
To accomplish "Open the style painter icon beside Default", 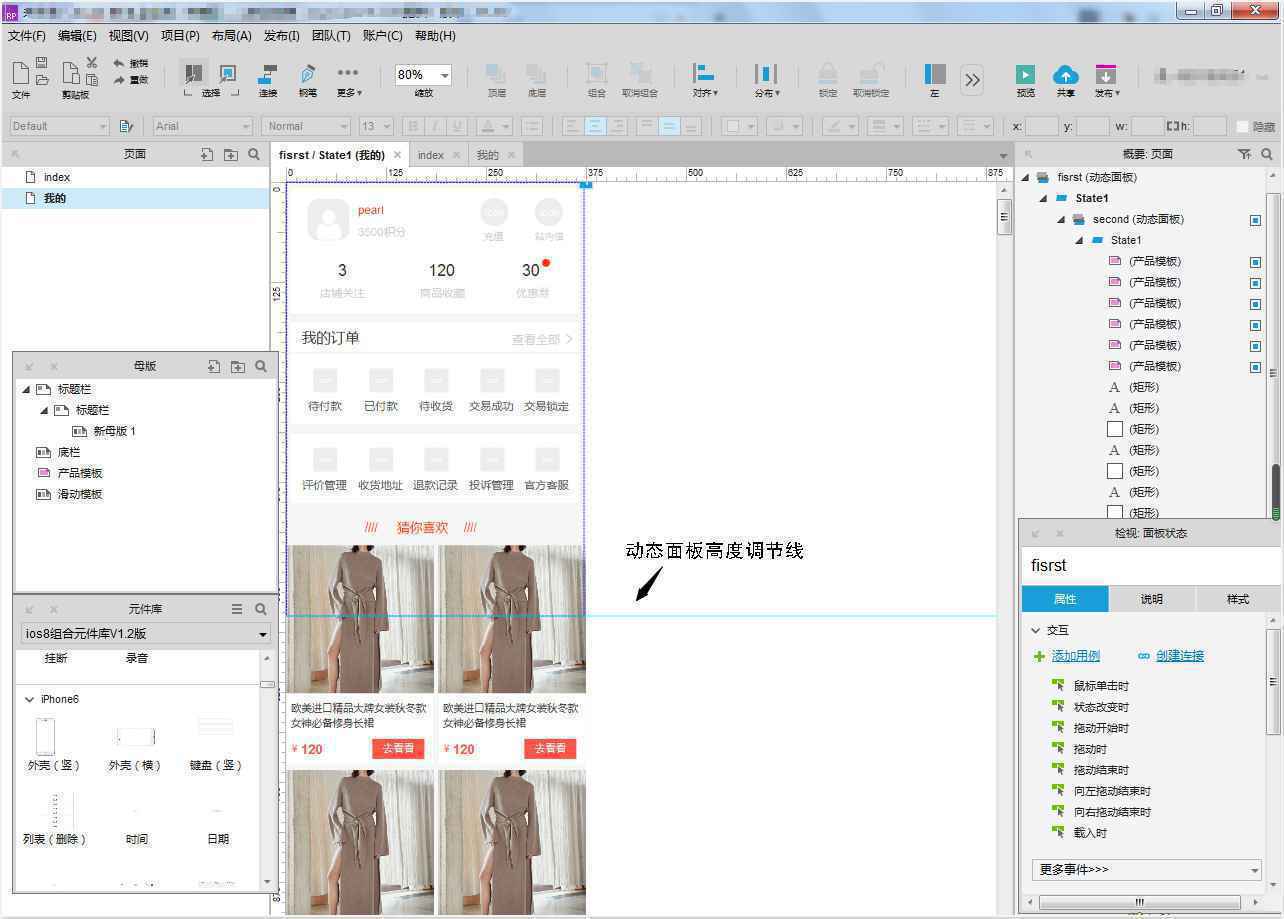I will tap(126, 126).
